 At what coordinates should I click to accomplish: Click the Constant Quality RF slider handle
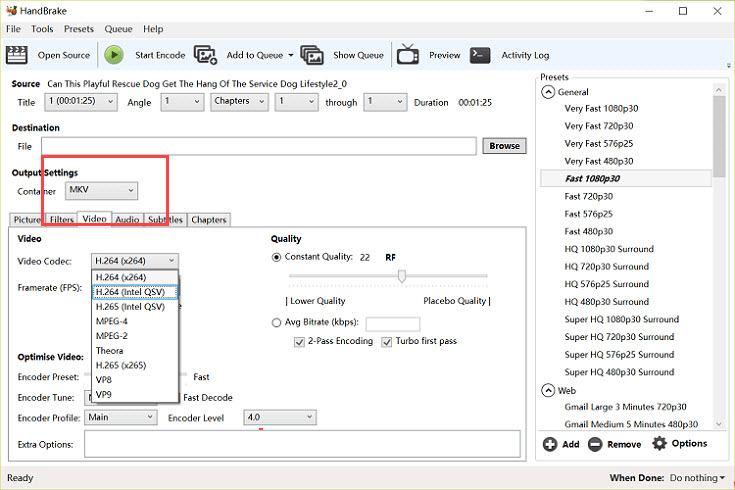[401, 276]
